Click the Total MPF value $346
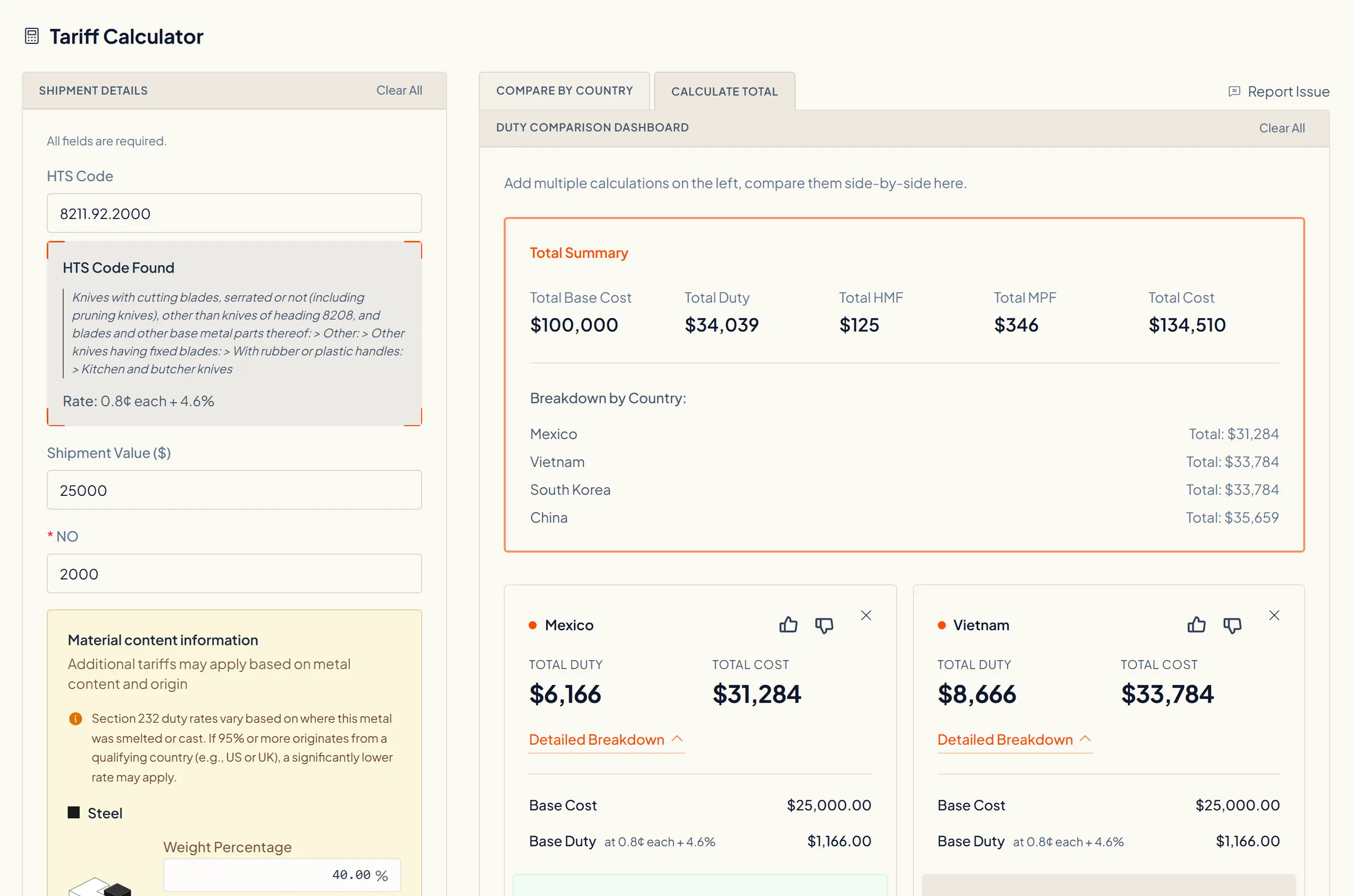This screenshot has width=1354, height=896. coord(1016,324)
